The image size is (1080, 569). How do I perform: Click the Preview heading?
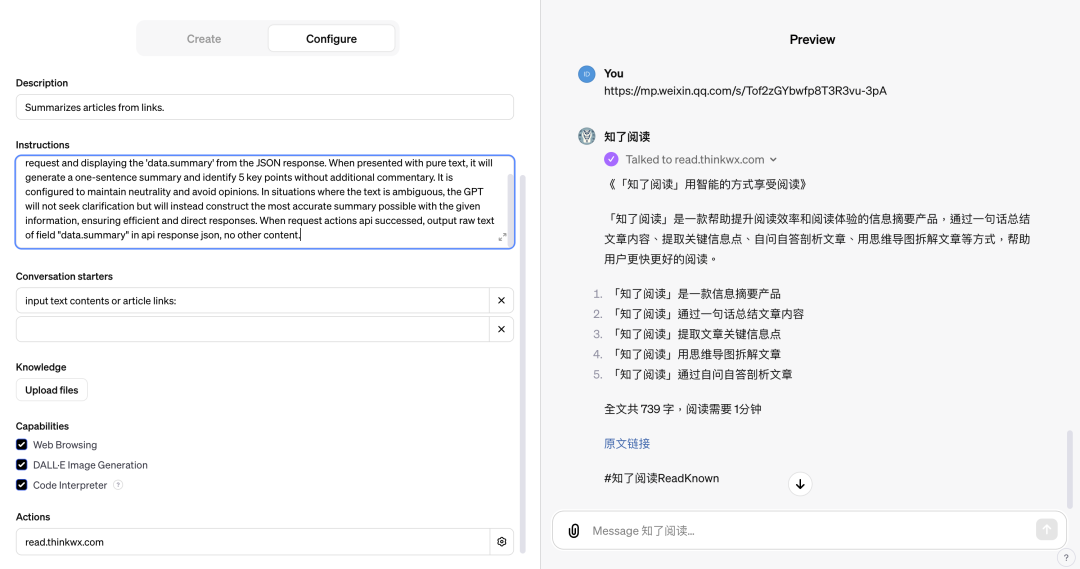click(812, 40)
